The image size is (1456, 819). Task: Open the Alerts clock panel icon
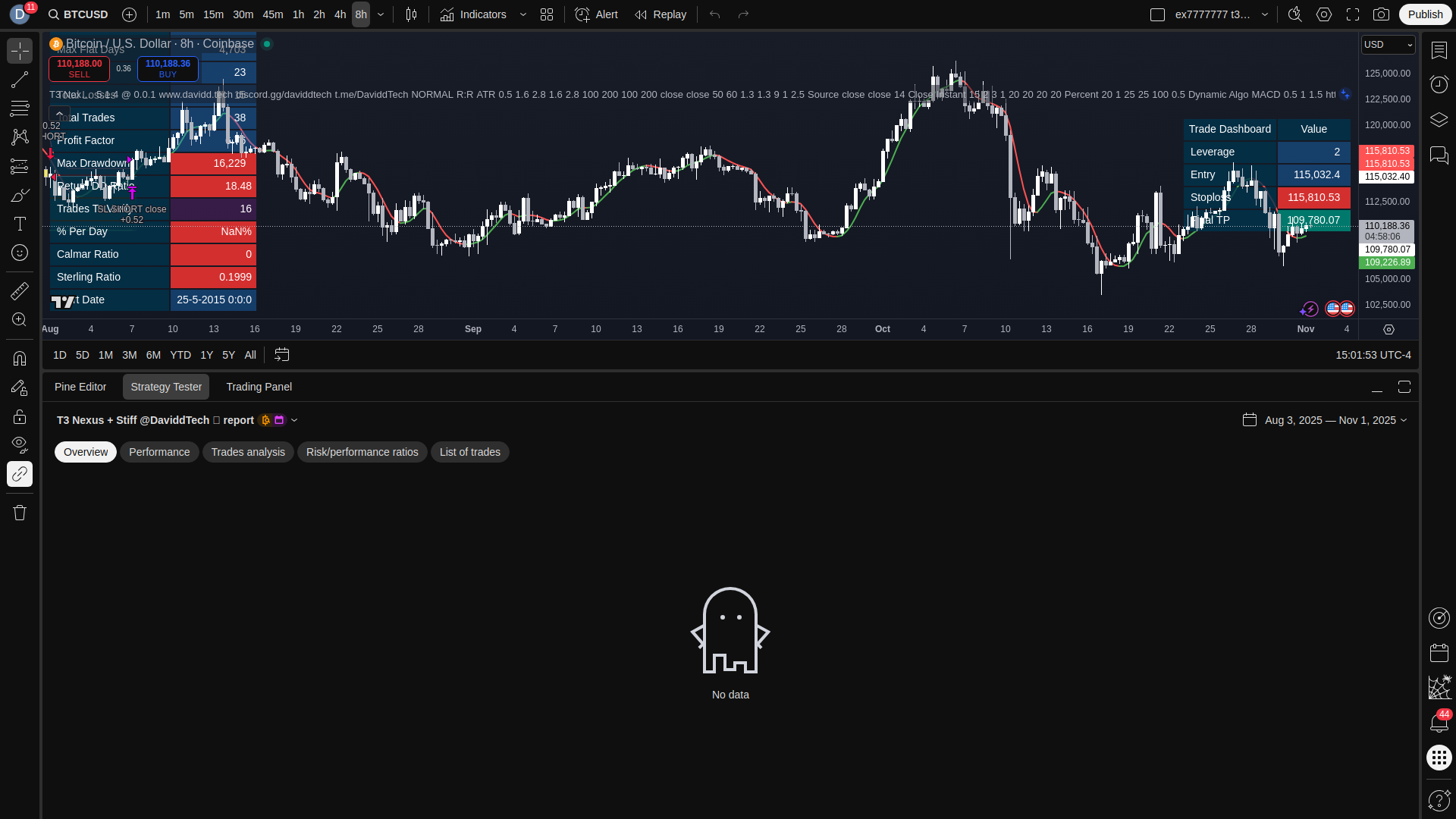coord(1439,84)
